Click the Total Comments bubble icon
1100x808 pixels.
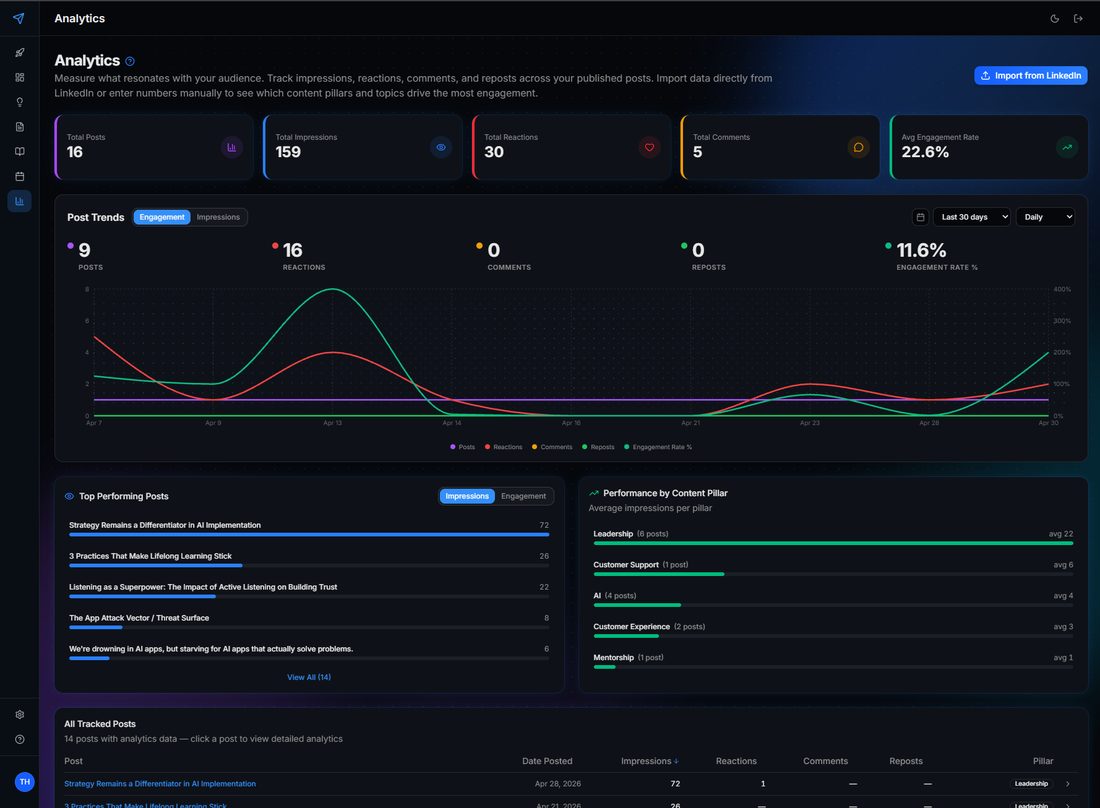point(858,147)
